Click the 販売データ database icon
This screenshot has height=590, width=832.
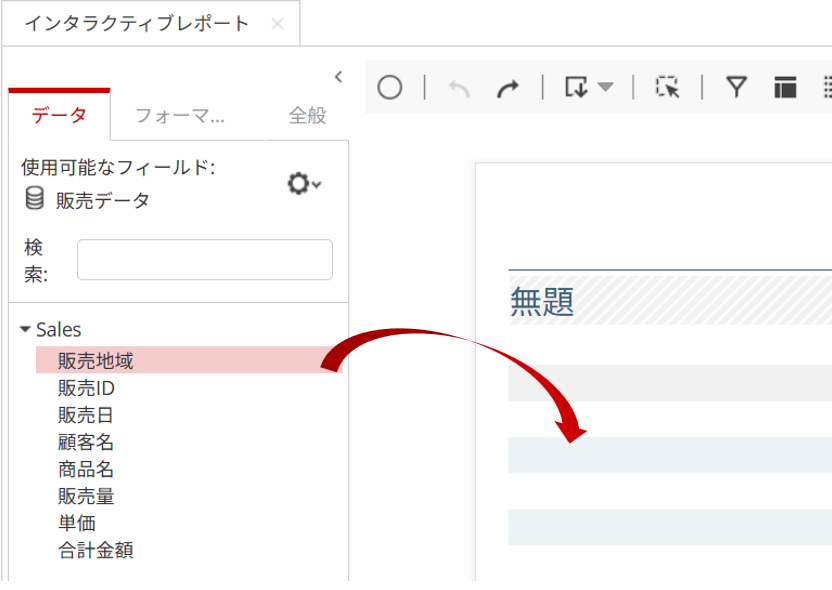pos(35,198)
